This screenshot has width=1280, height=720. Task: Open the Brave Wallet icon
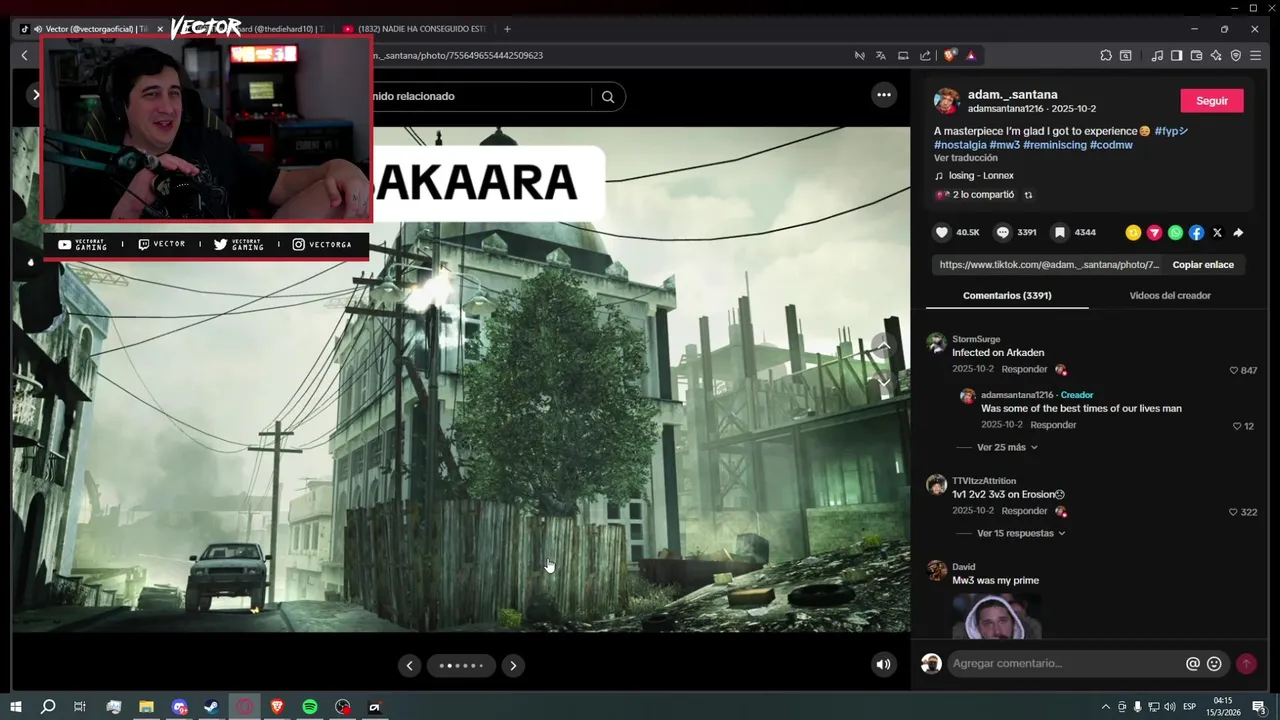[x=1196, y=56]
